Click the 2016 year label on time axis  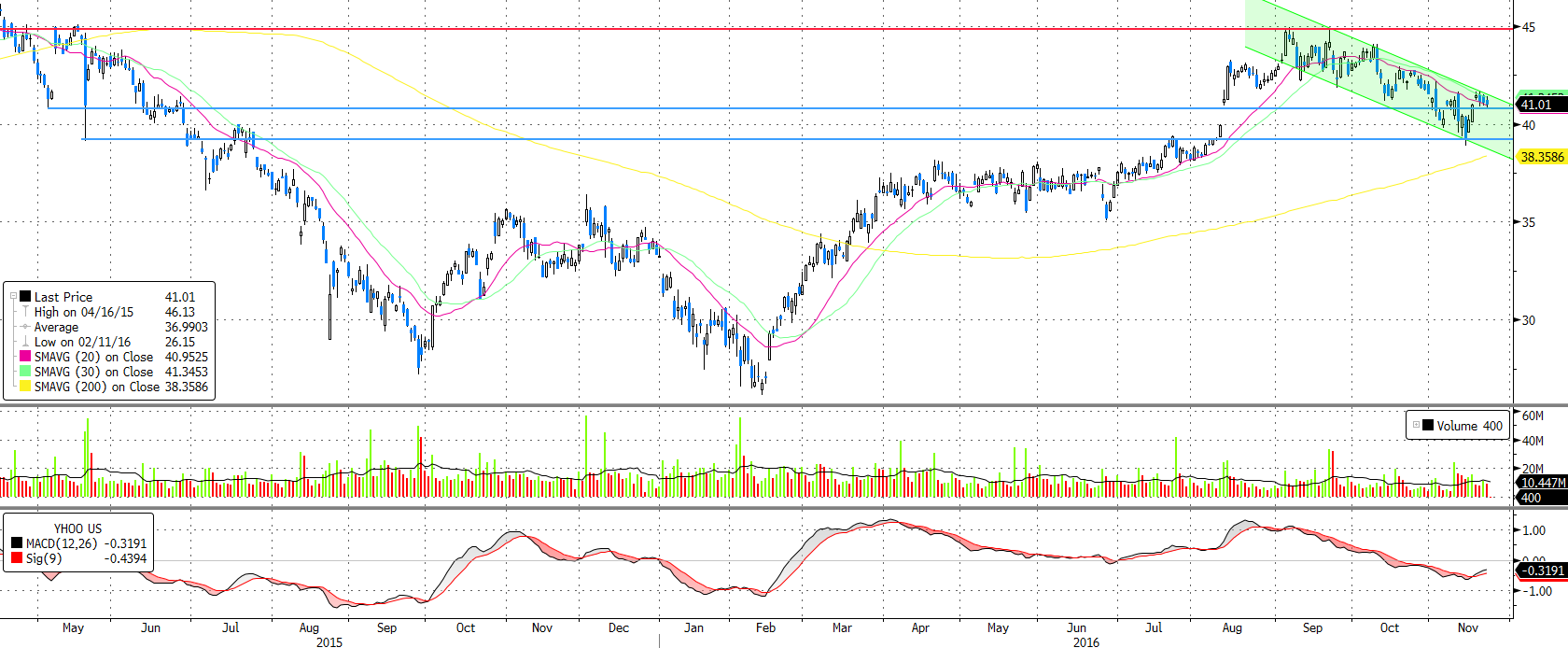(x=1086, y=642)
